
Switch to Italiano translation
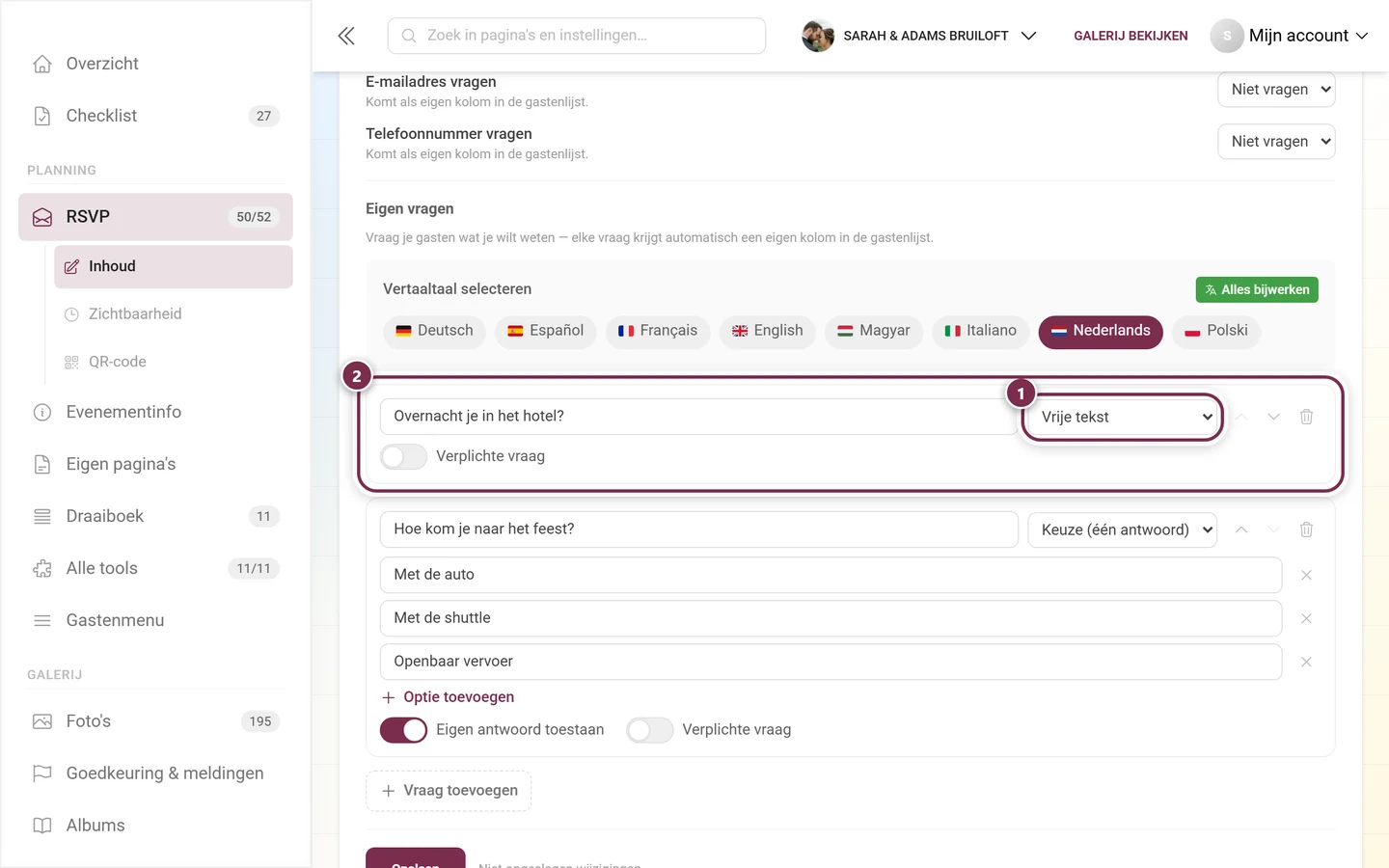(x=981, y=331)
